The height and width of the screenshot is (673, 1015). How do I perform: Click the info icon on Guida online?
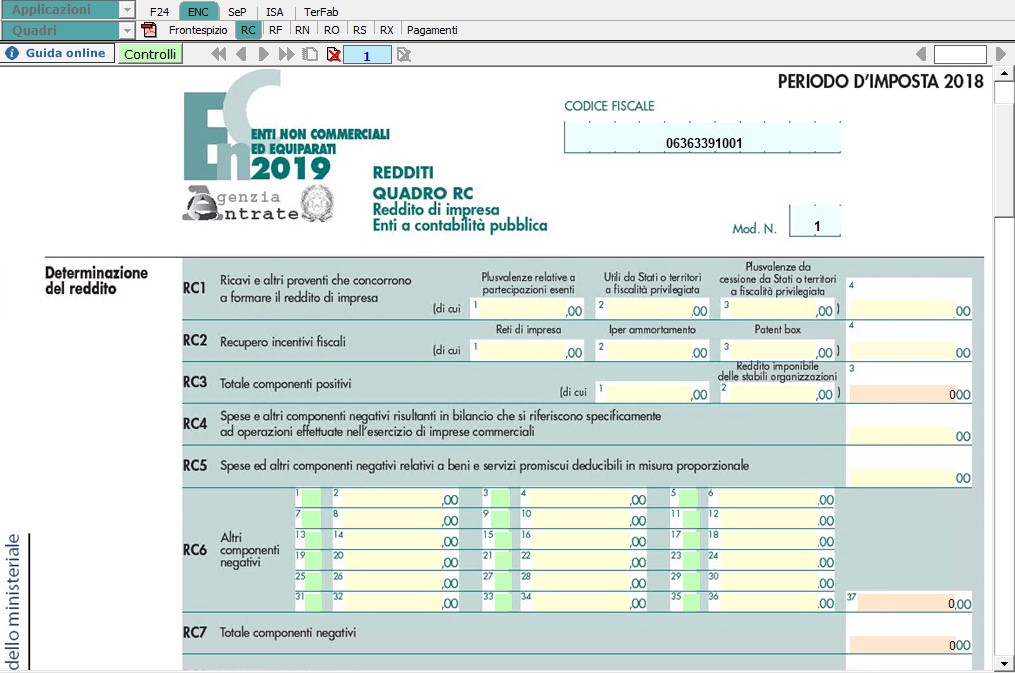(x=12, y=53)
